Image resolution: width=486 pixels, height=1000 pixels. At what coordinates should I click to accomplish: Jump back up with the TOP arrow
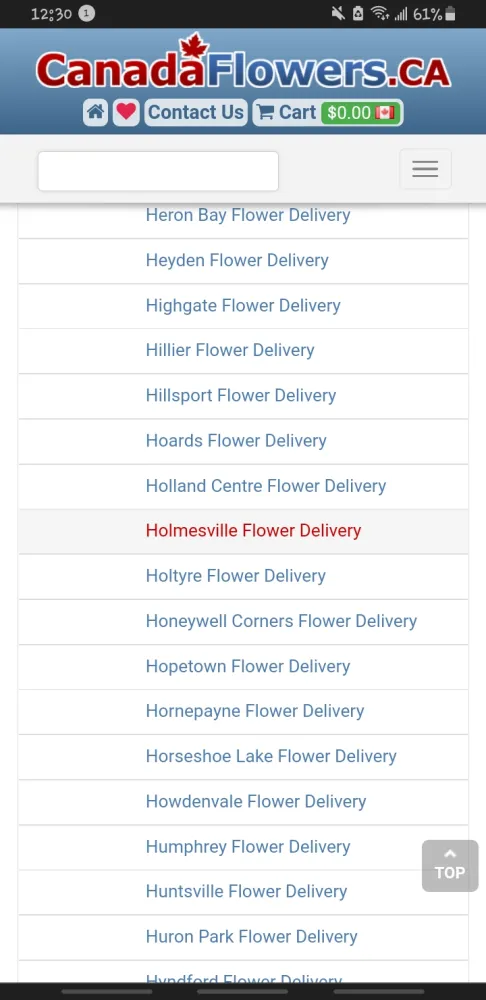coord(450,865)
